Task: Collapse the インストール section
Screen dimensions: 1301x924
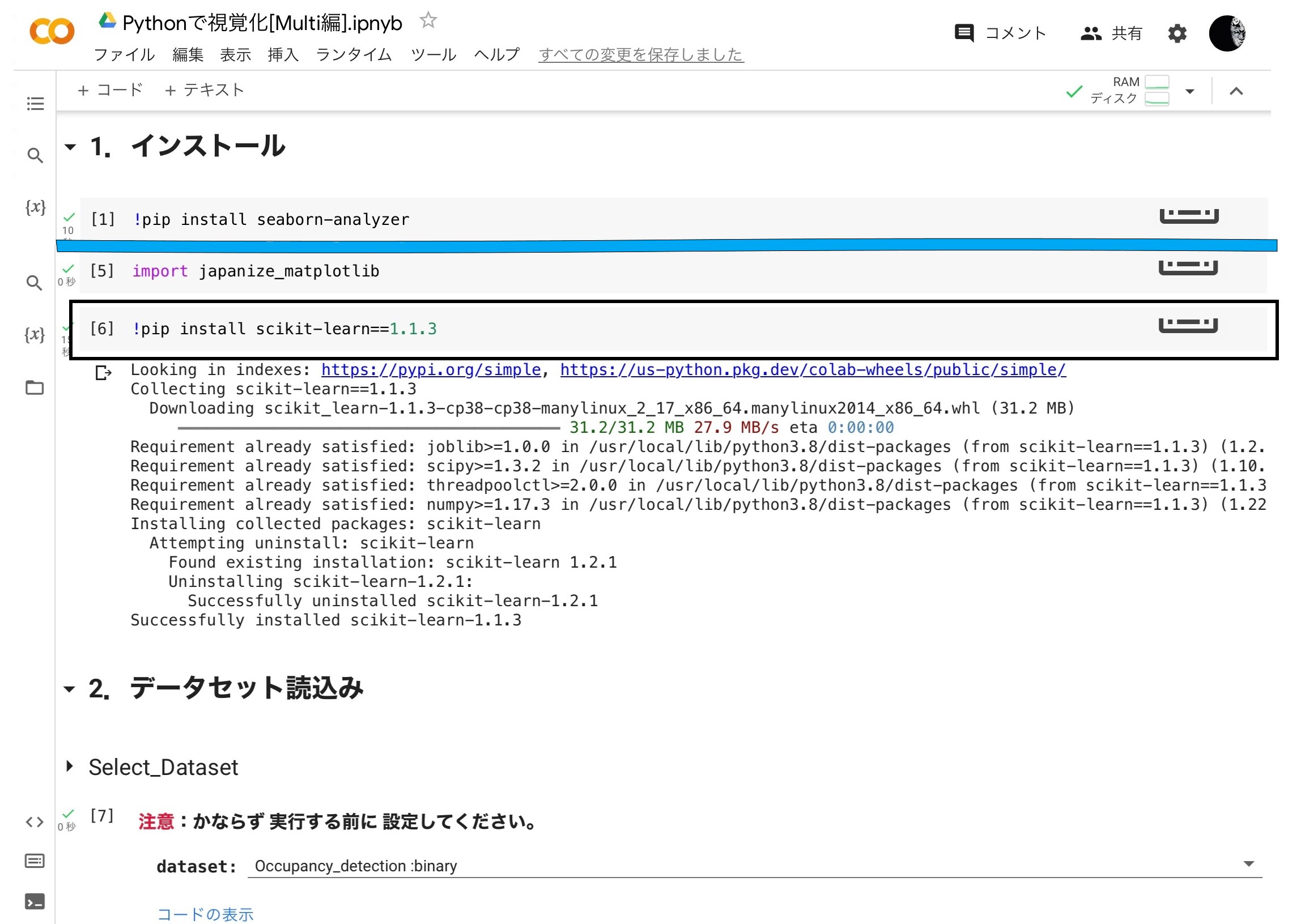Action: (71, 147)
